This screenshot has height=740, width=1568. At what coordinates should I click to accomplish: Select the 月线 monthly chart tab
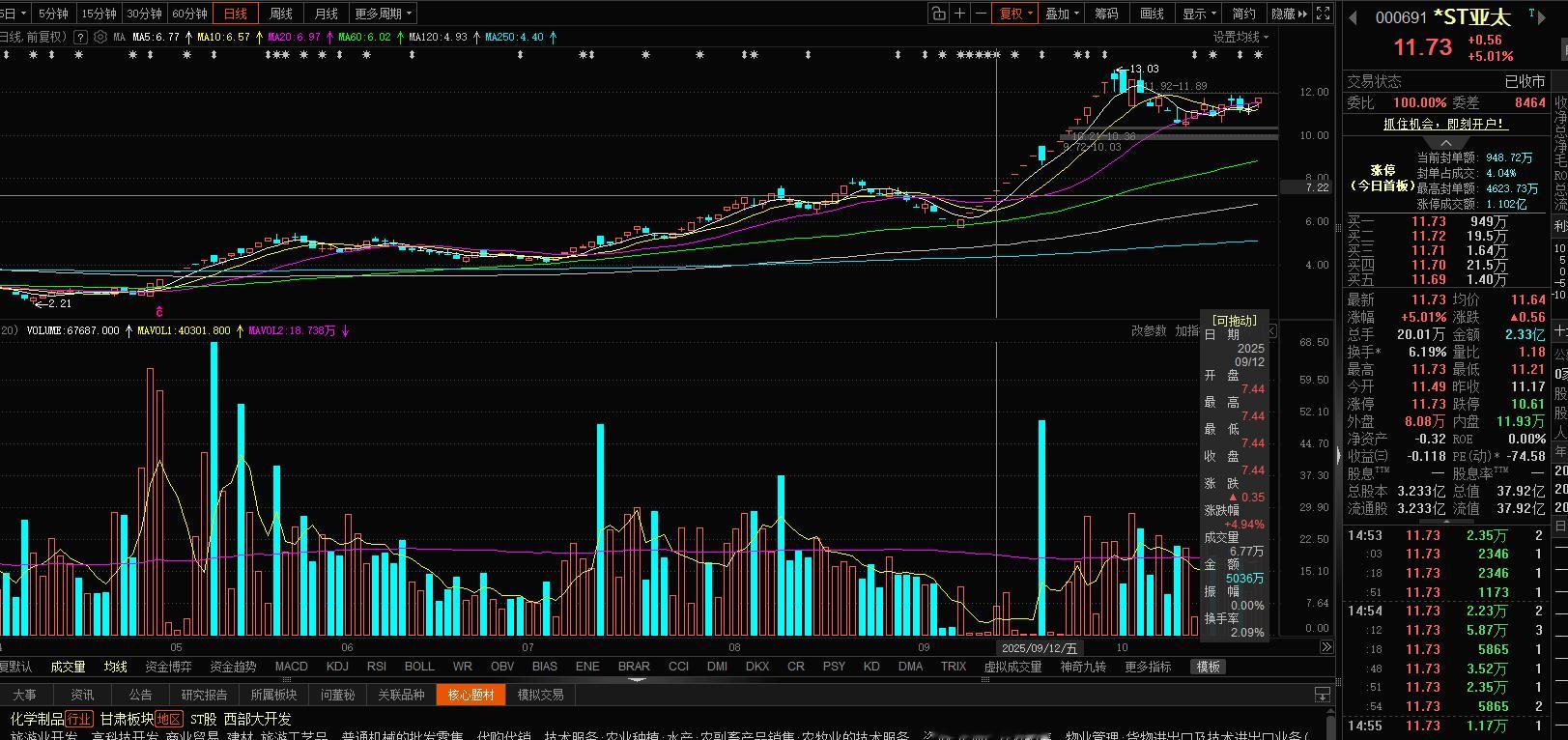327,14
